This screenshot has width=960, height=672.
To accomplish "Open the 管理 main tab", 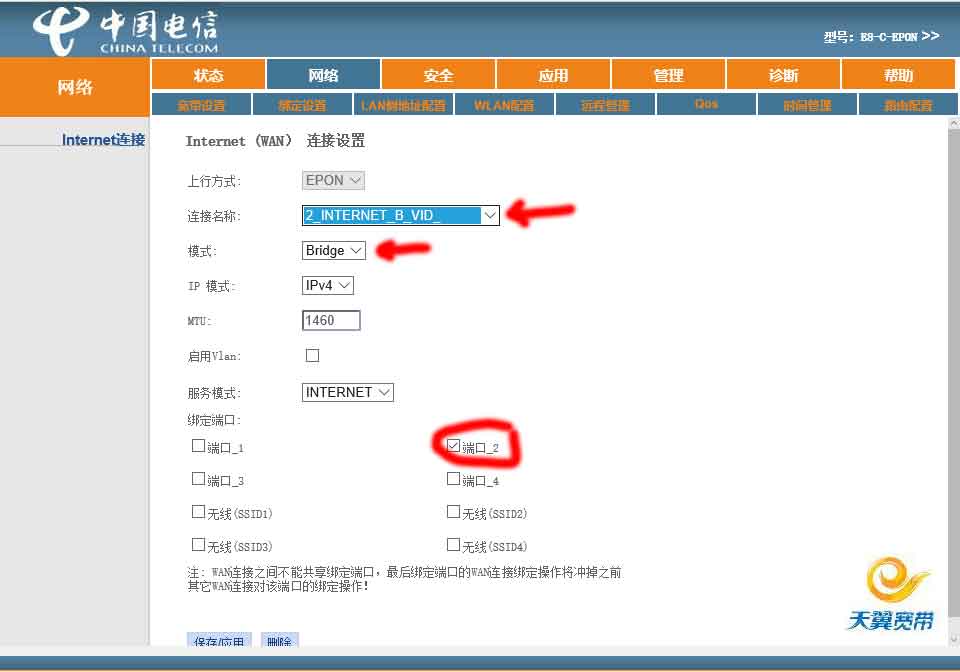I will pos(669,75).
